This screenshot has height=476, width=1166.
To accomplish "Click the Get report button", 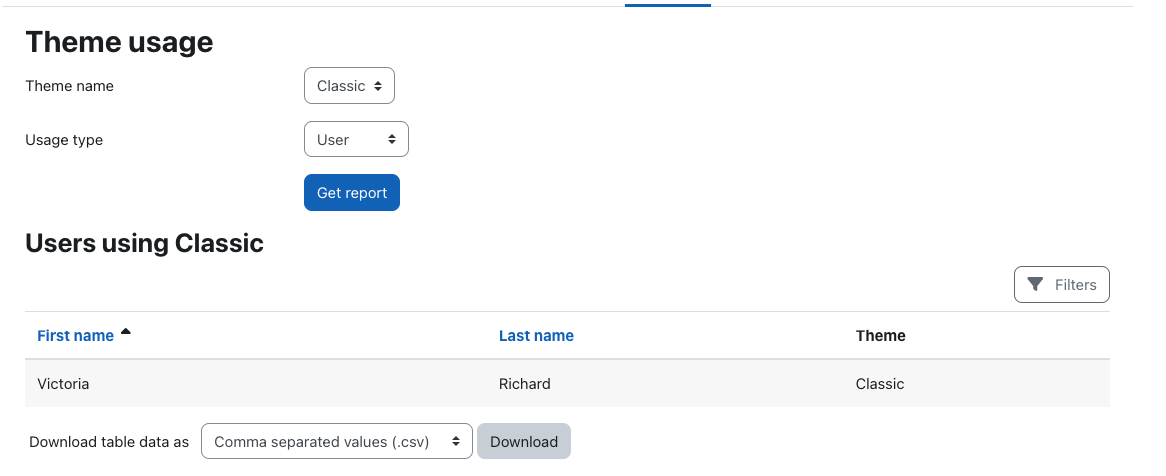I will pos(352,193).
